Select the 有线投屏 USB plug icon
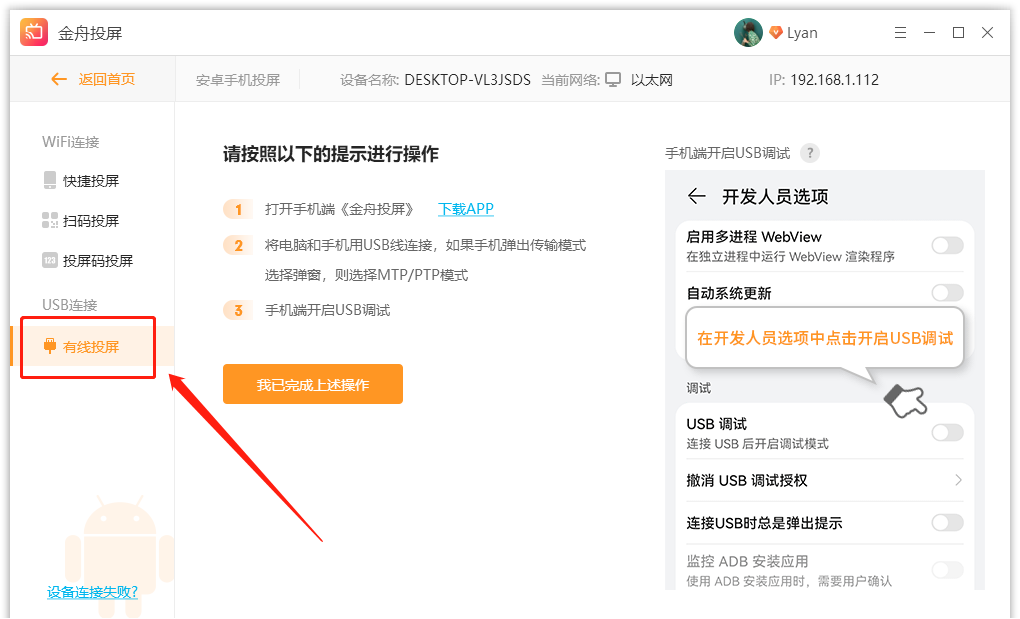This screenshot has height=619, width=1020. [x=49, y=346]
